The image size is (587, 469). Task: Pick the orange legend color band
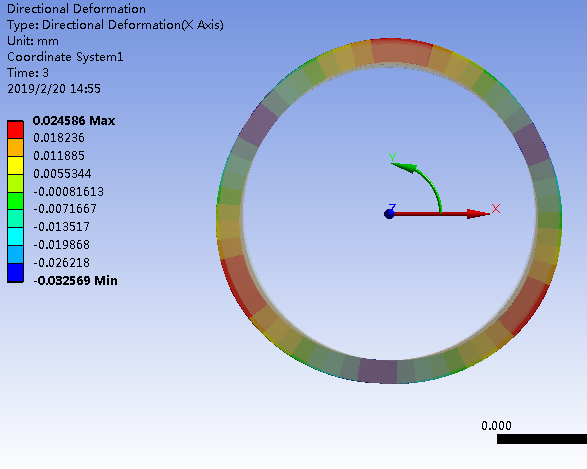point(15,147)
